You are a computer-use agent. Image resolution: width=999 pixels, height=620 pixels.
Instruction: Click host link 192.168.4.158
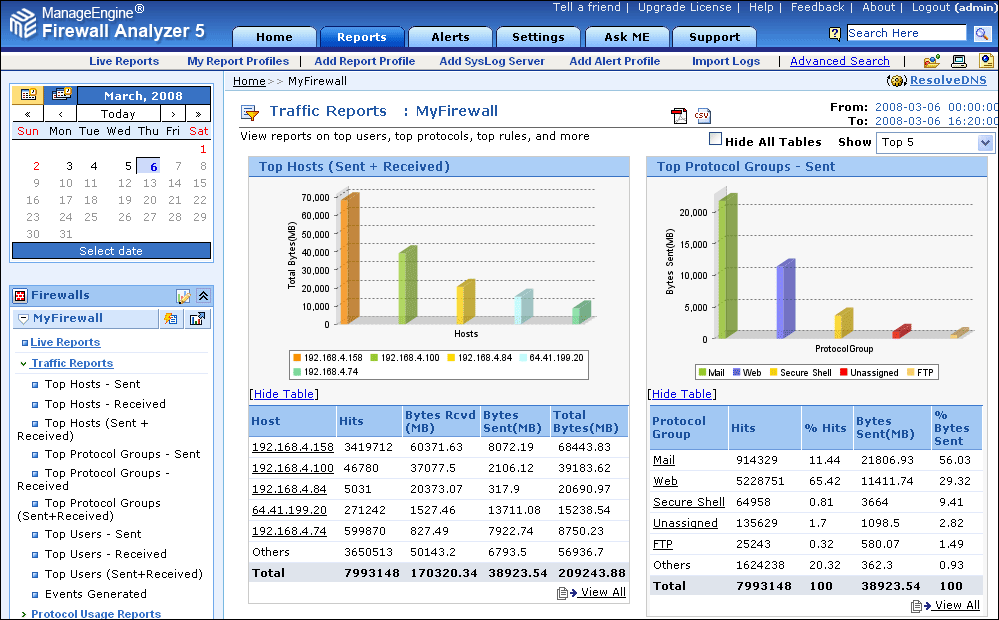tap(292, 447)
